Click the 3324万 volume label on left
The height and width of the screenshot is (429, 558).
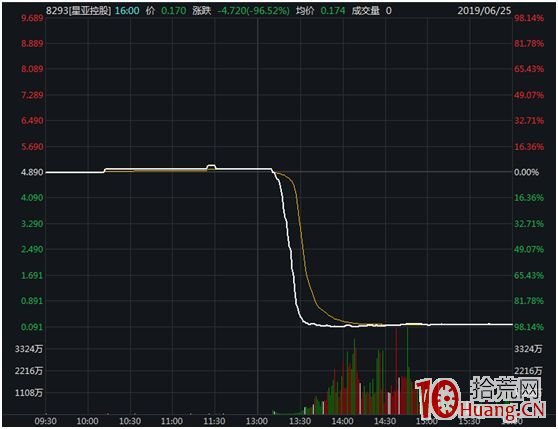28,349
